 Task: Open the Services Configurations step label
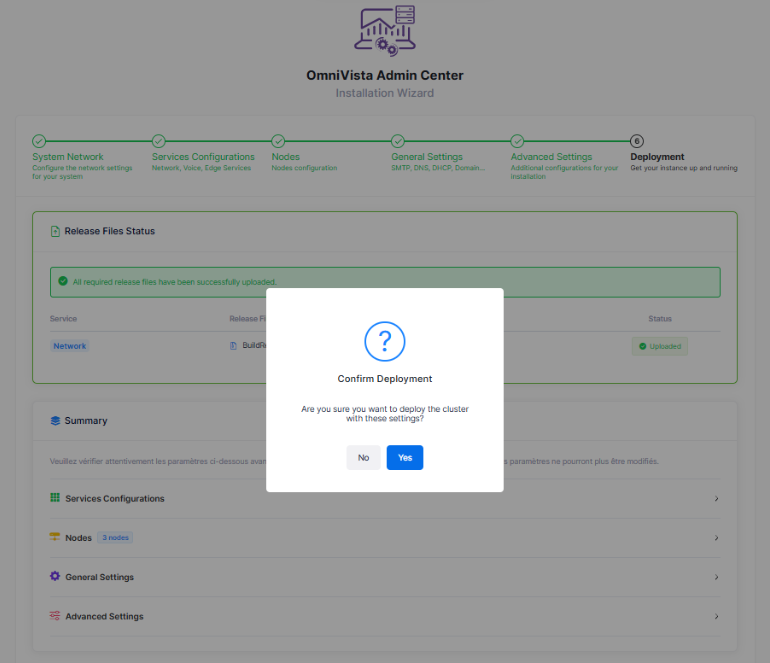pyautogui.click(x=203, y=157)
